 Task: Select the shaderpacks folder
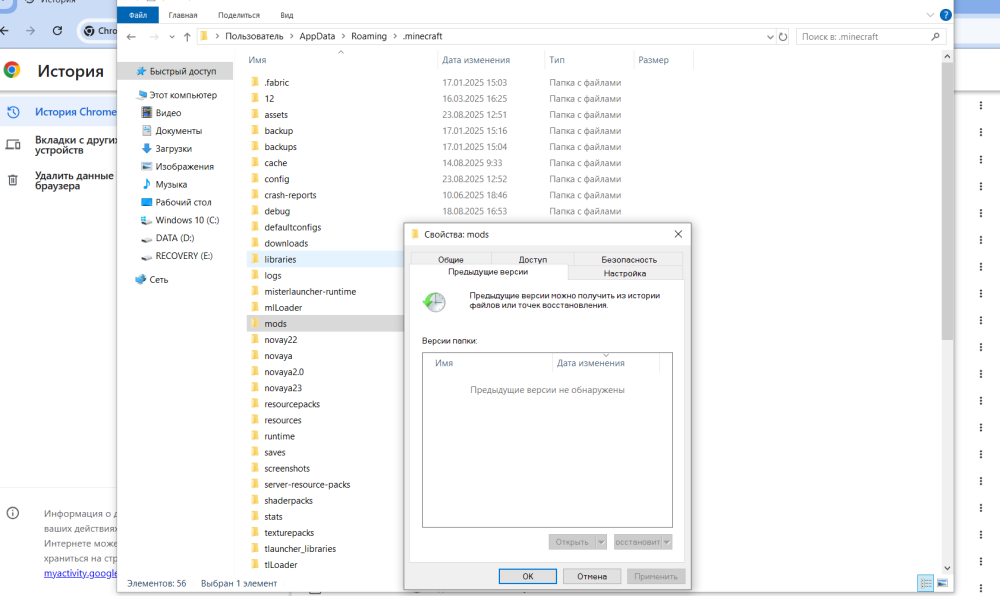pyautogui.click(x=288, y=500)
